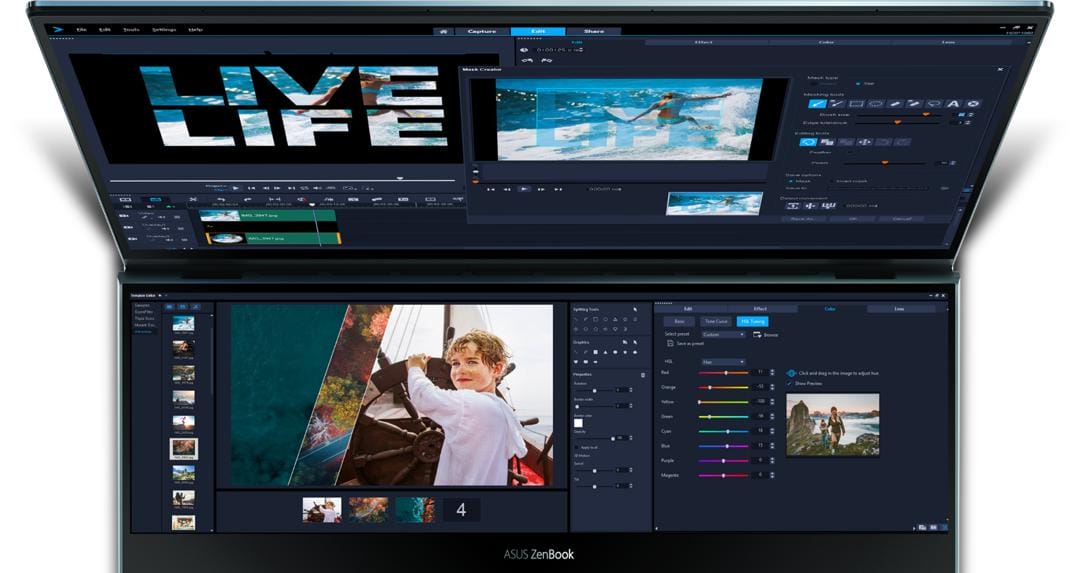The width and height of the screenshot is (1080, 573).
Task: Expand the HSL Hue dropdown
Action: tap(722, 361)
